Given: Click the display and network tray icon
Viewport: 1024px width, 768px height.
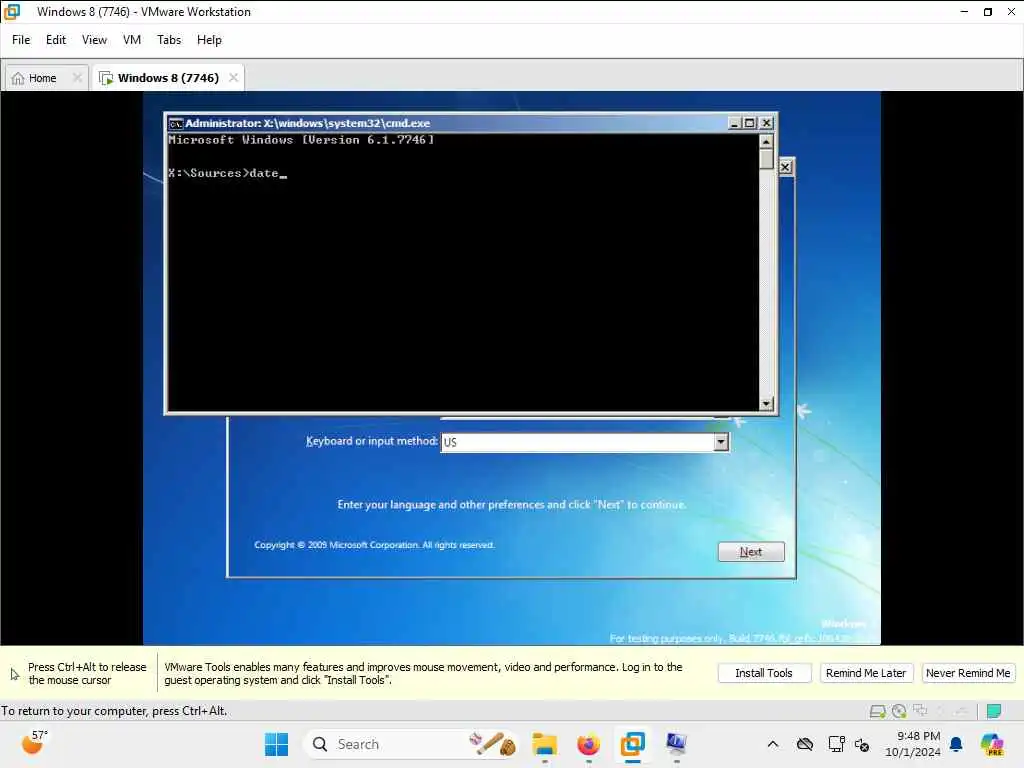Looking at the screenshot, I should 837,744.
